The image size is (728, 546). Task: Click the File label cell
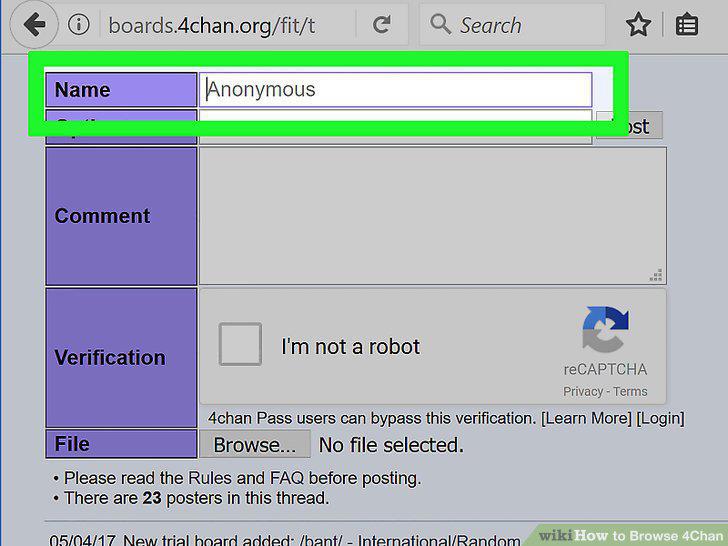pyautogui.click(x=121, y=444)
